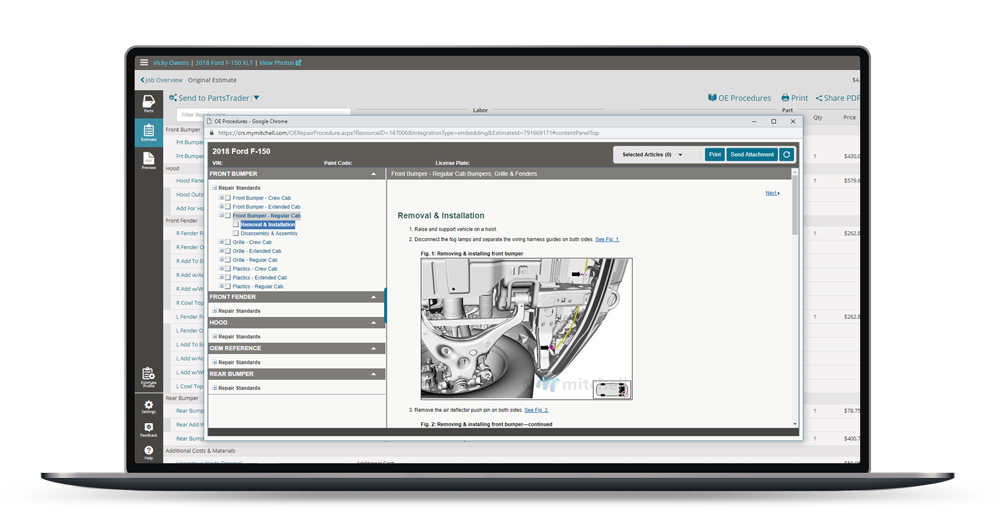Go back to Job Overview
Screen dimensions: 1000x532
(160, 80)
